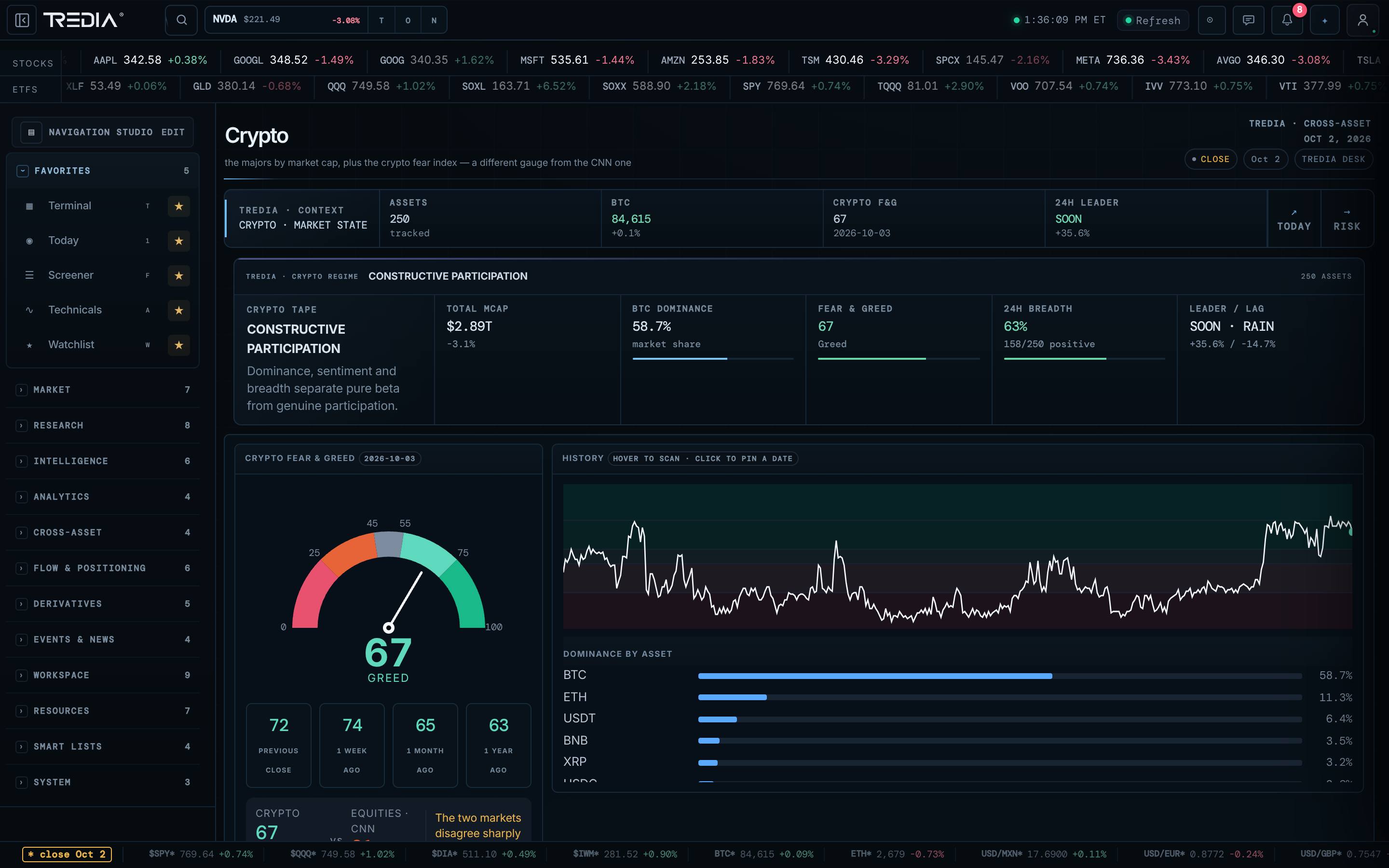Click the Terminal row icon
This screenshot has width=1389, height=868.
tap(29, 206)
